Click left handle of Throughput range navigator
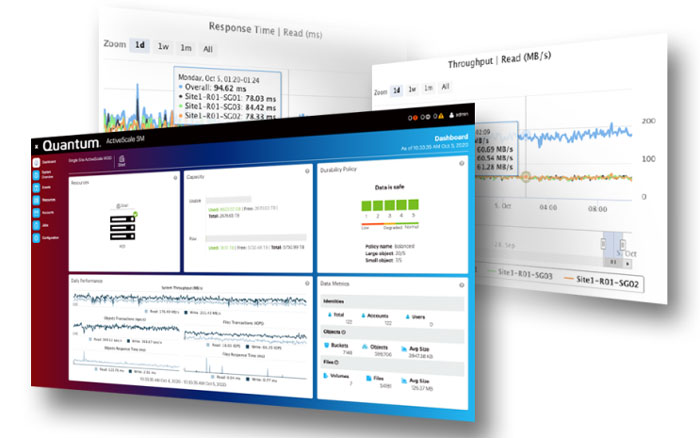 click(x=604, y=244)
